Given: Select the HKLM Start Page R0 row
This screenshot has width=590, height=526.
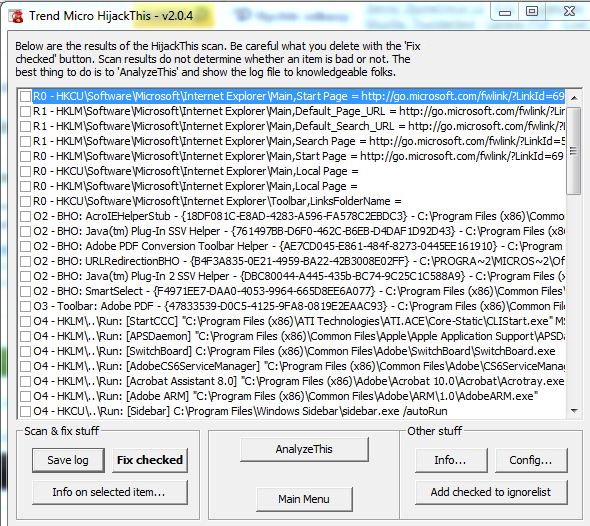Looking at the screenshot, I should click(299, 157).
